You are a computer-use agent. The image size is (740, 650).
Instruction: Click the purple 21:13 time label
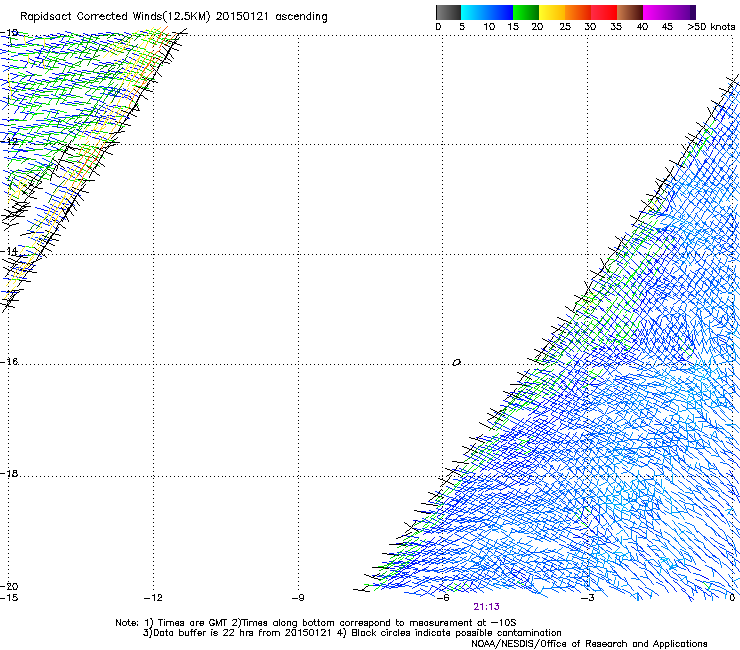coord(486,607)
